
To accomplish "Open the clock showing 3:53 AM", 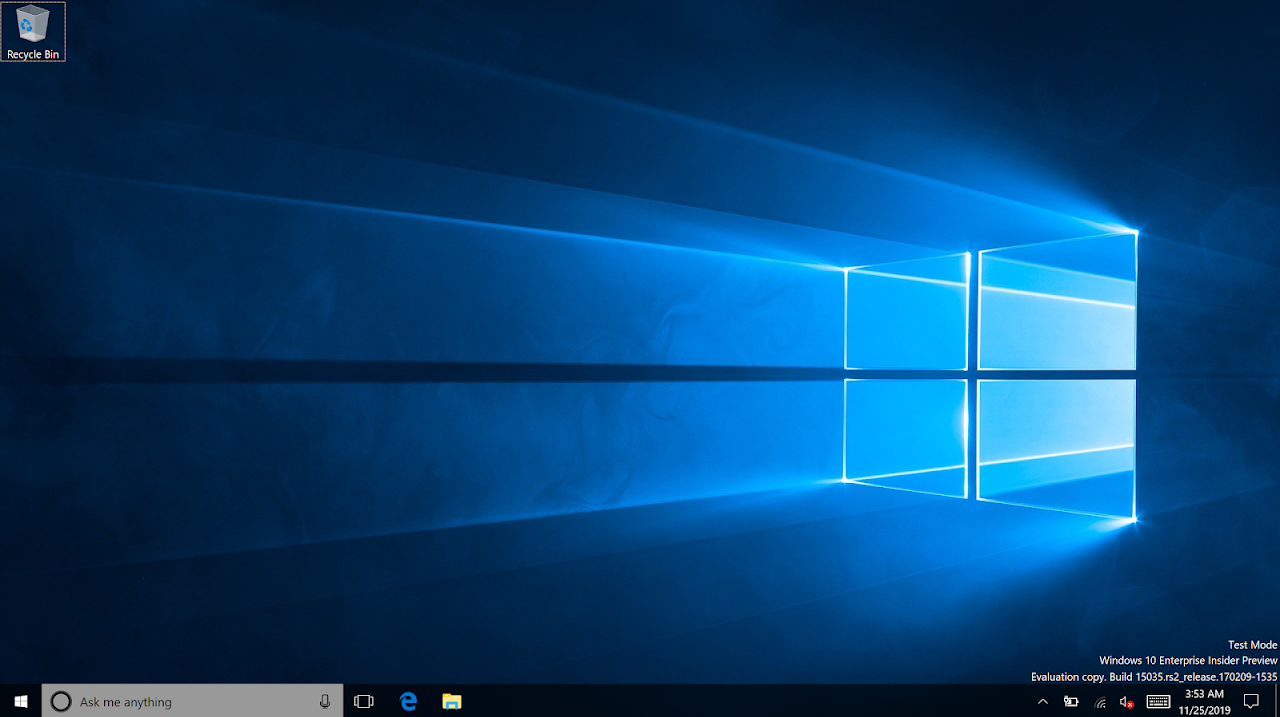I will pos(1205,702).
